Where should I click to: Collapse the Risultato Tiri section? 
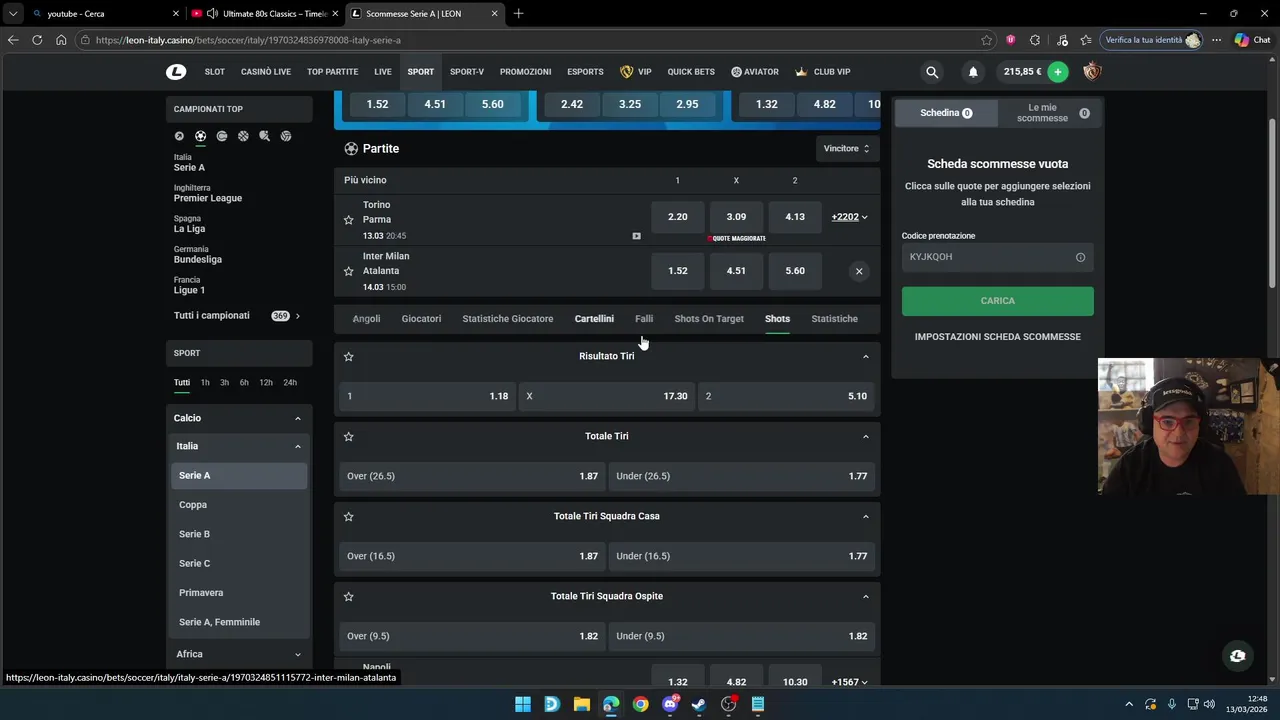pos(866,356)
